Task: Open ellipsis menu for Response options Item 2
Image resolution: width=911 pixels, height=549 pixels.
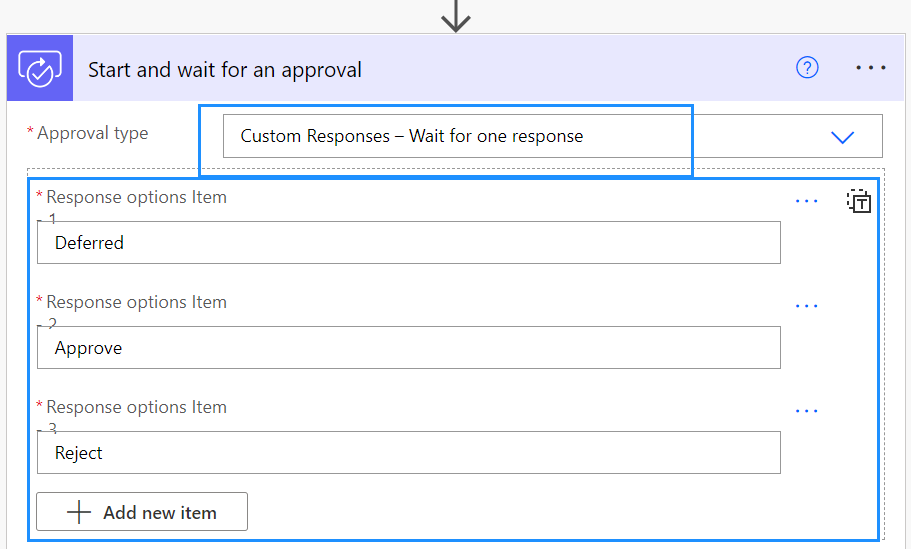Action: point(806,306)
